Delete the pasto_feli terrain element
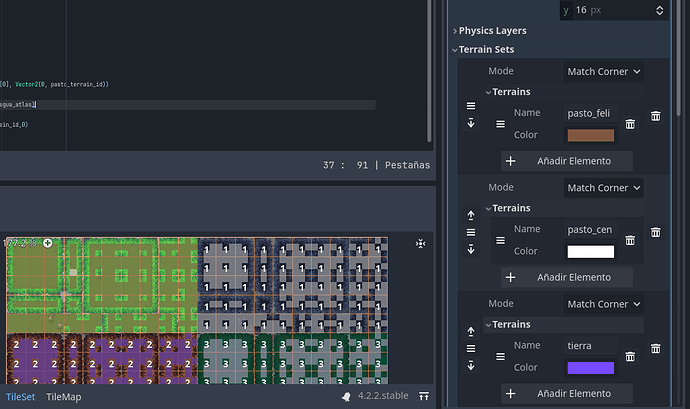690x409 pixels. tap(630, 124)
